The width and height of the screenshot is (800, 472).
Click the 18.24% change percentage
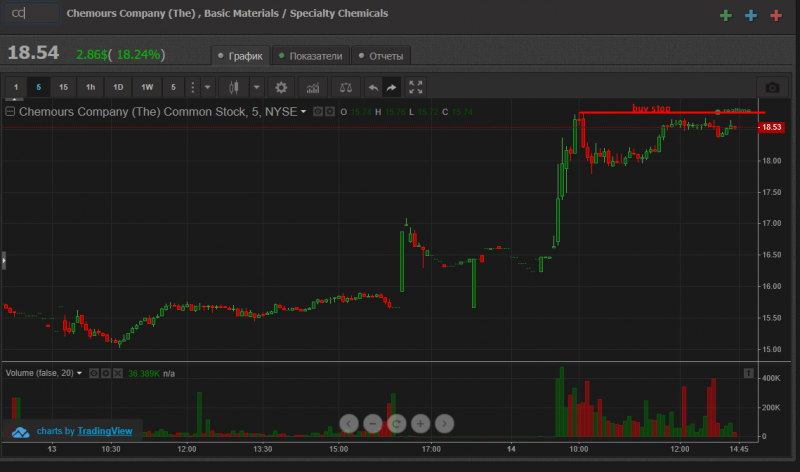[x=138, y=54]
